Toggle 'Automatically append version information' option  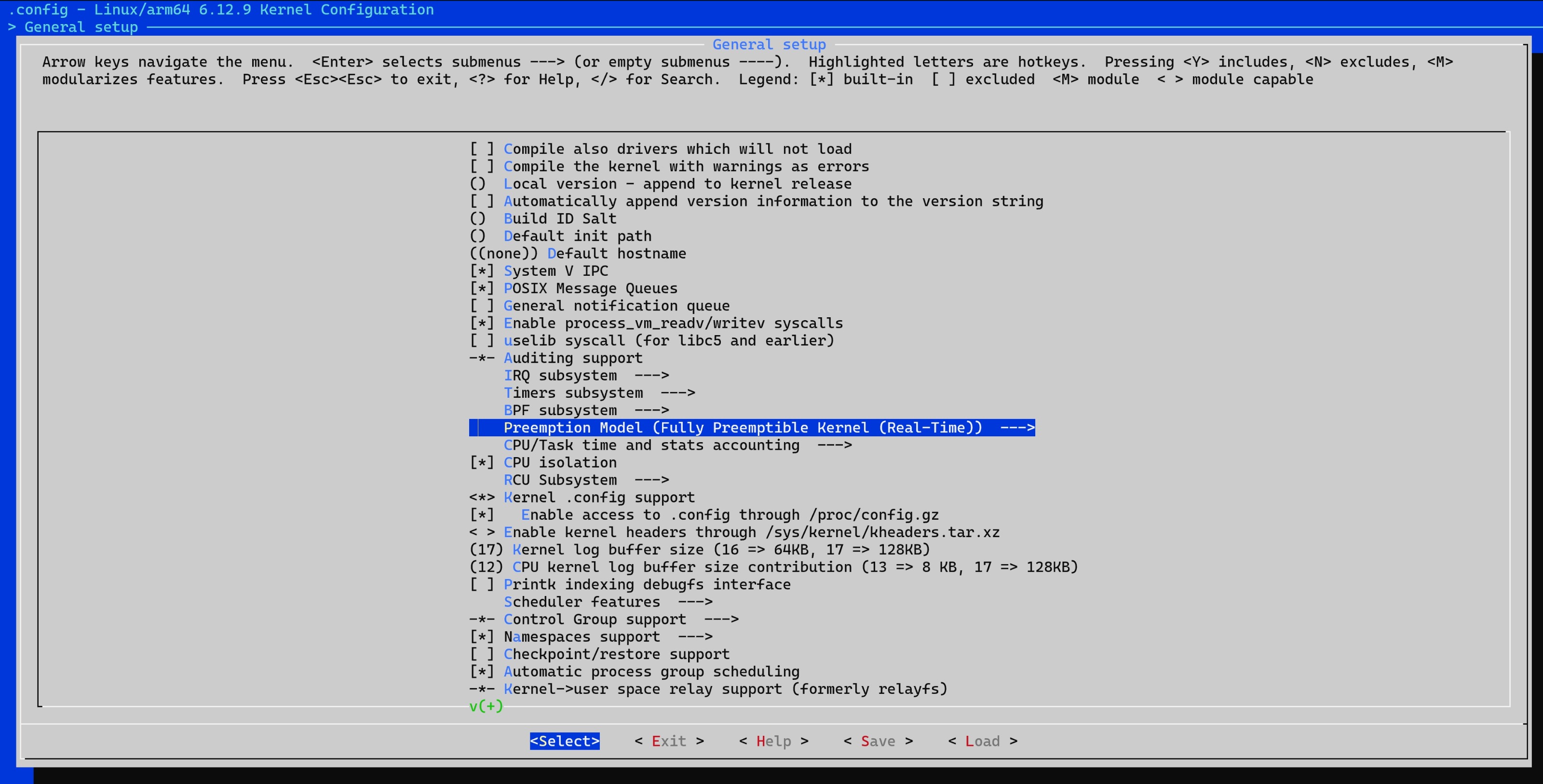756,201
